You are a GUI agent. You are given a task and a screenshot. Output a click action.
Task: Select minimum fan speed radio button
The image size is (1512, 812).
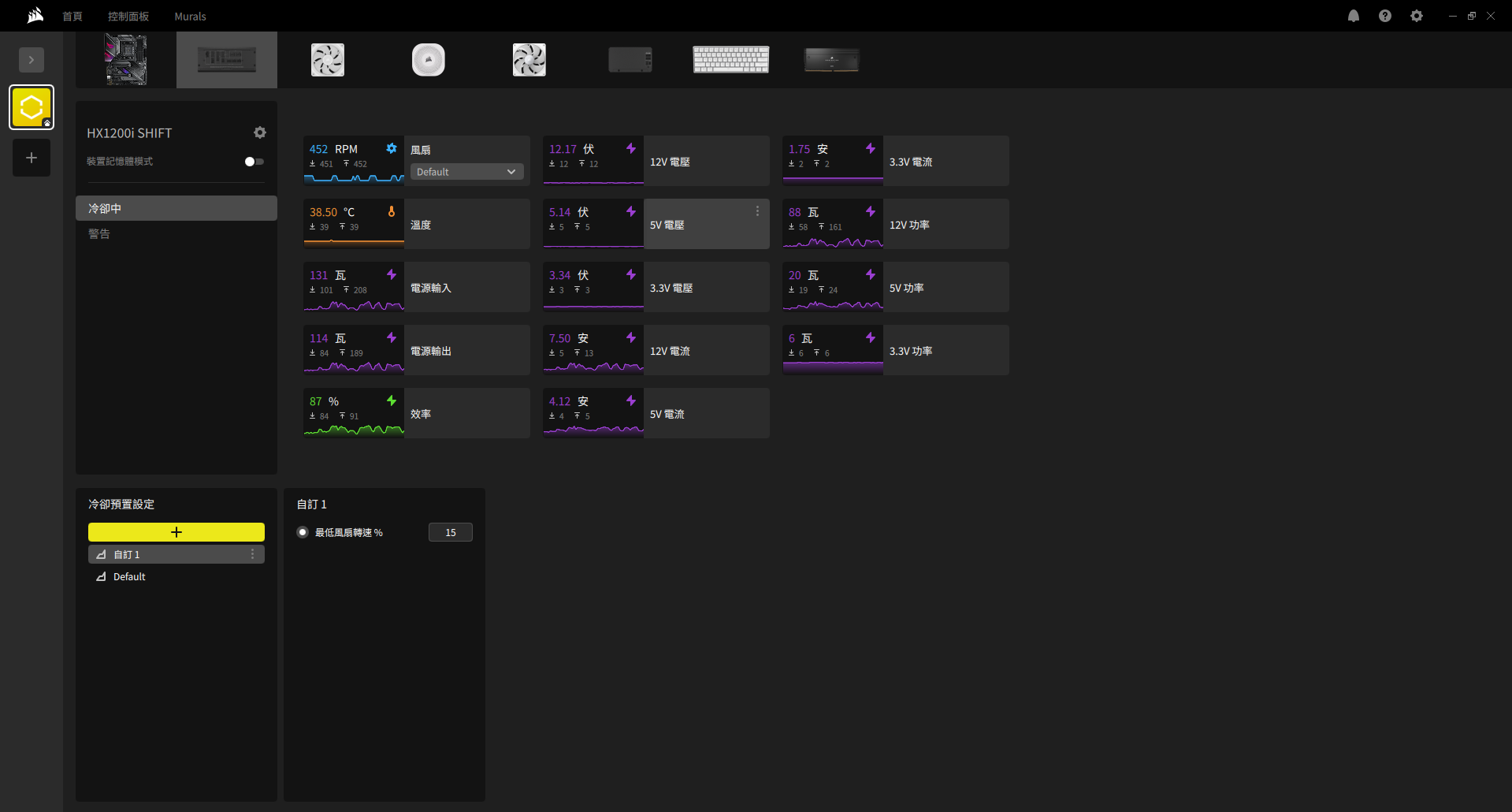pos(303,532)
